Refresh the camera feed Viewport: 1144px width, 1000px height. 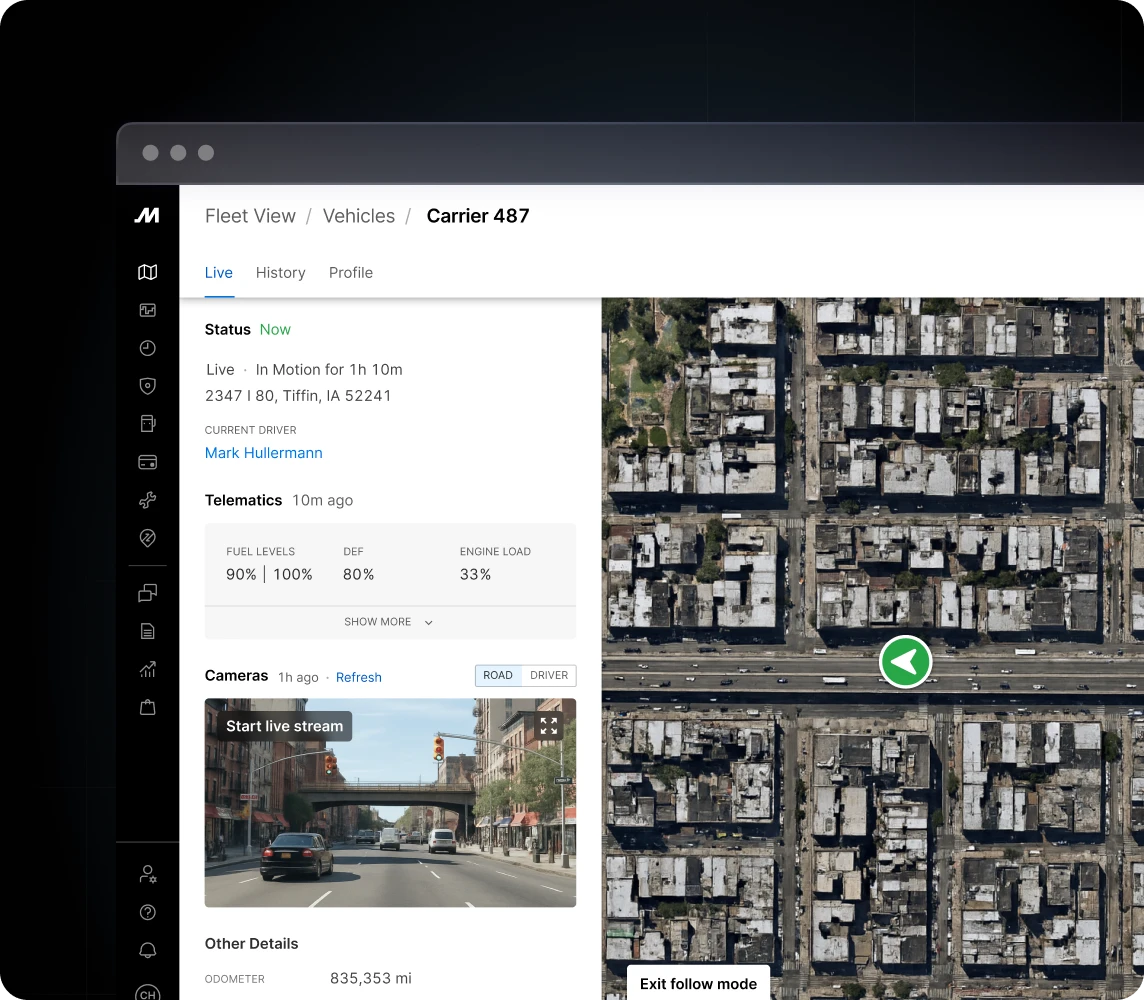pyautogui.click(x=359, y=677)
